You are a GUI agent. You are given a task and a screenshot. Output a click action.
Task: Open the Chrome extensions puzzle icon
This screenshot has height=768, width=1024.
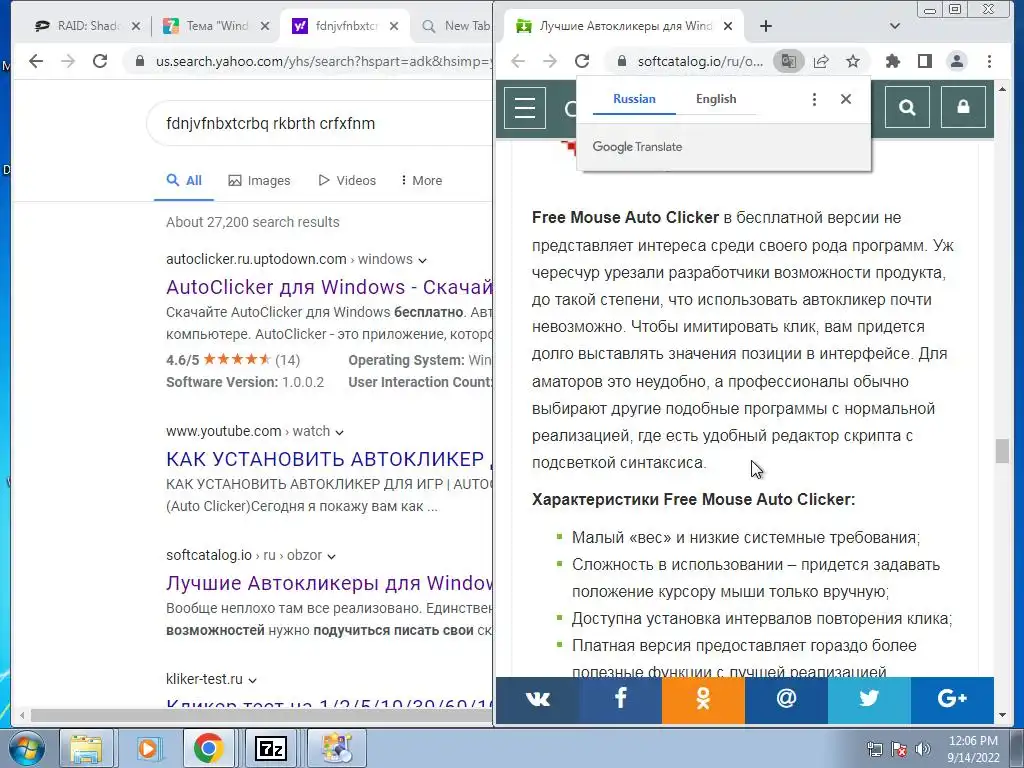coord(893,61)
